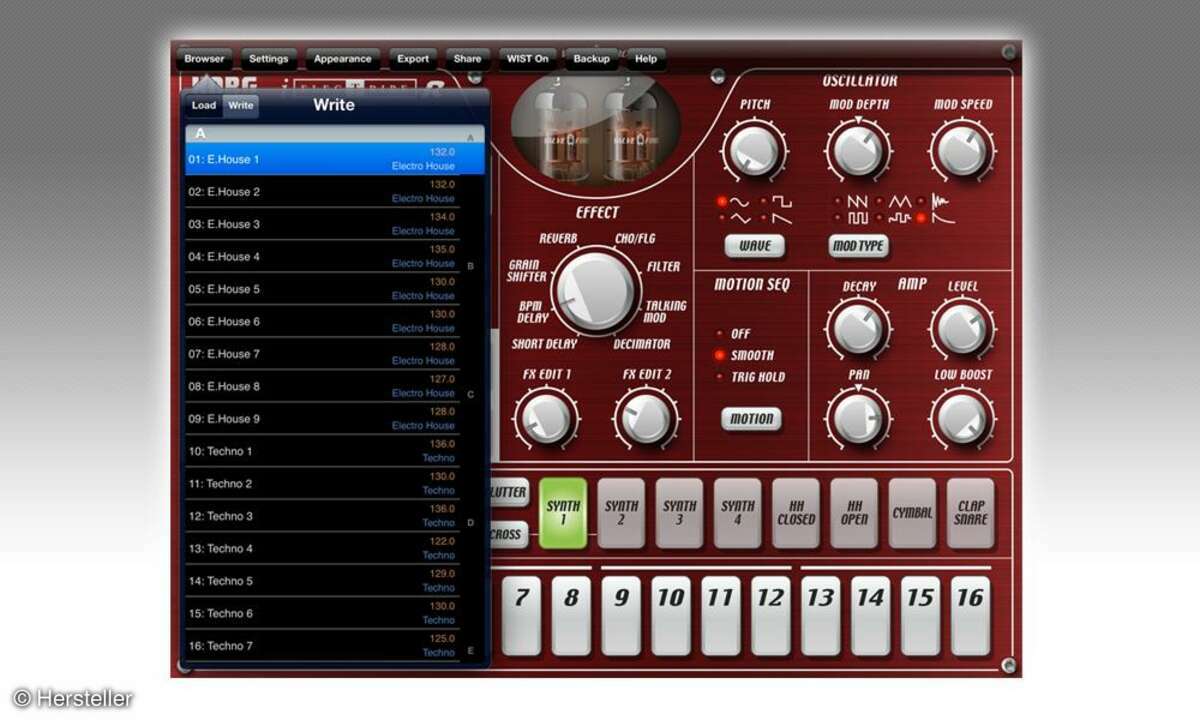Select pattern 15: Techno 6
Image resolution: width=1200 pixels, height=720 pixels.
[322, 614]
